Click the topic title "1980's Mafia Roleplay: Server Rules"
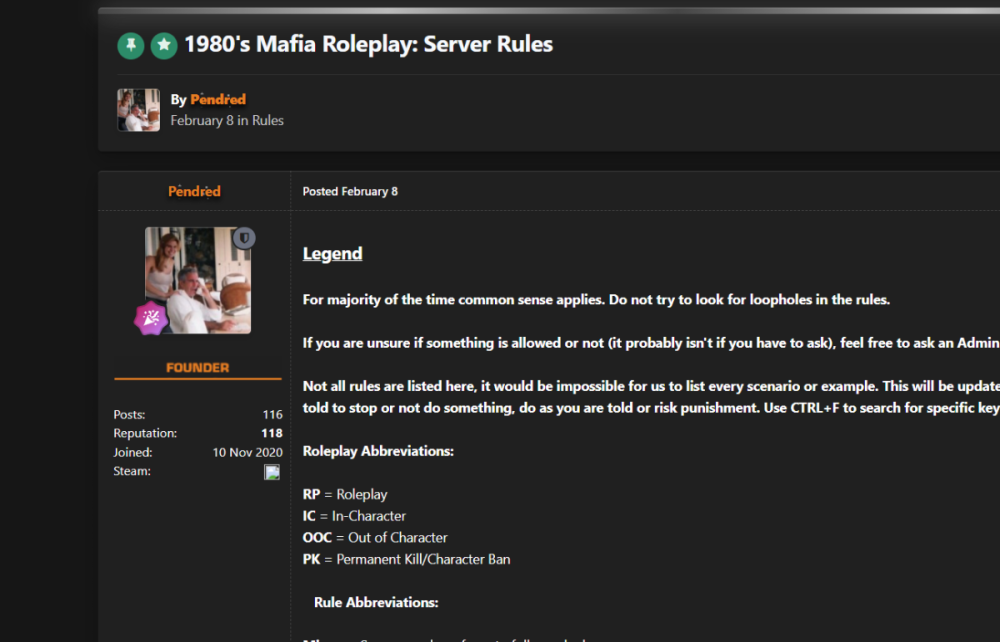This screenshot has width=1000, height=642. coord(368,45)
